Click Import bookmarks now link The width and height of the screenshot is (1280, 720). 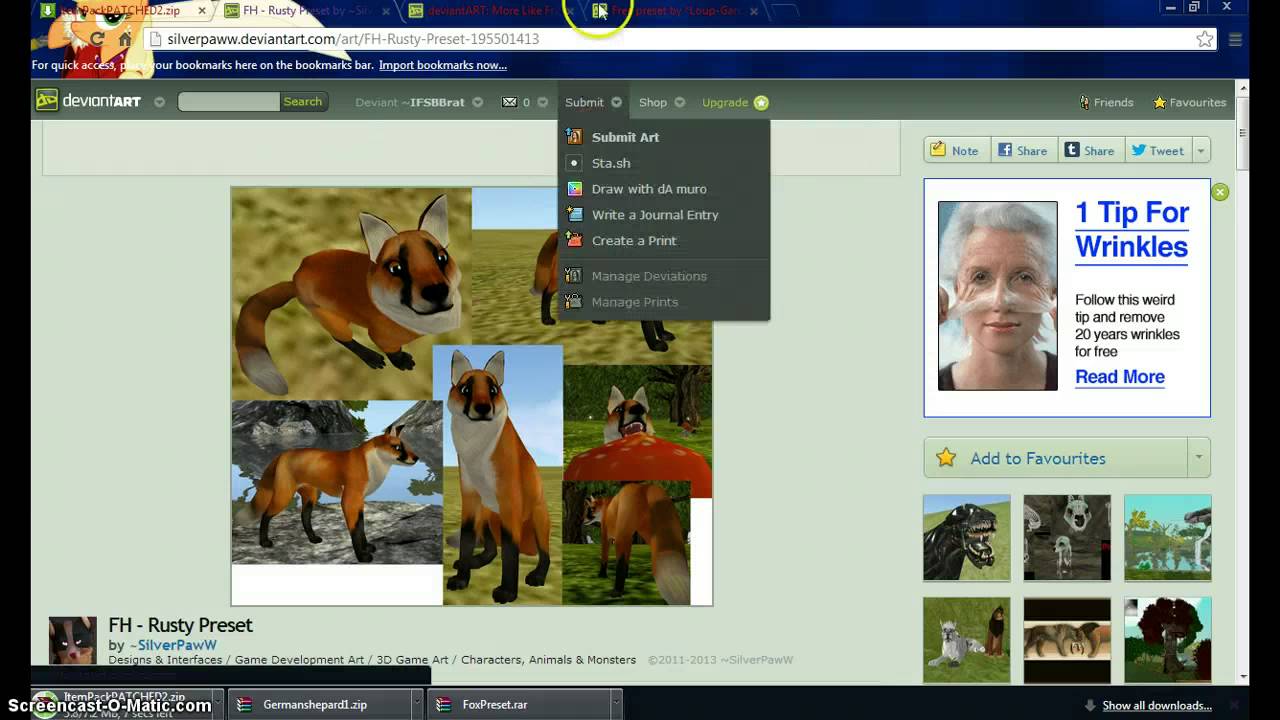coord(443,65)
